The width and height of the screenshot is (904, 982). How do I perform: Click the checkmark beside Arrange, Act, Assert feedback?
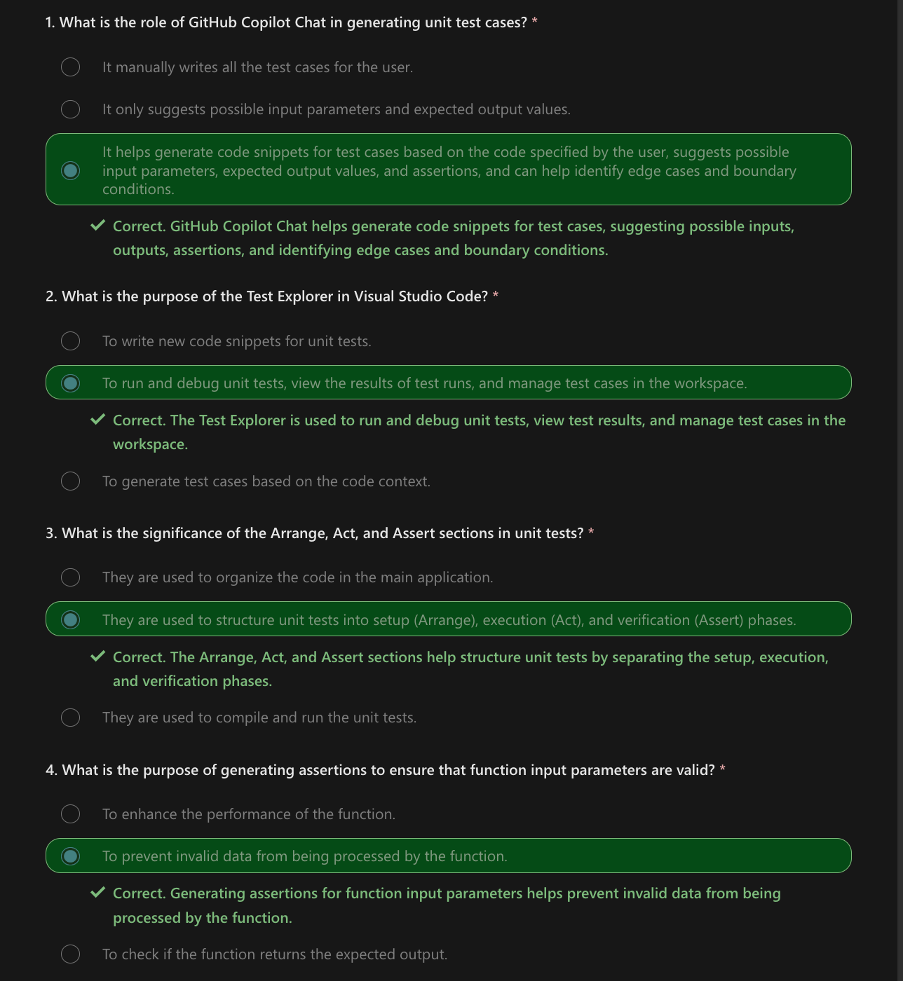(97, 656)
